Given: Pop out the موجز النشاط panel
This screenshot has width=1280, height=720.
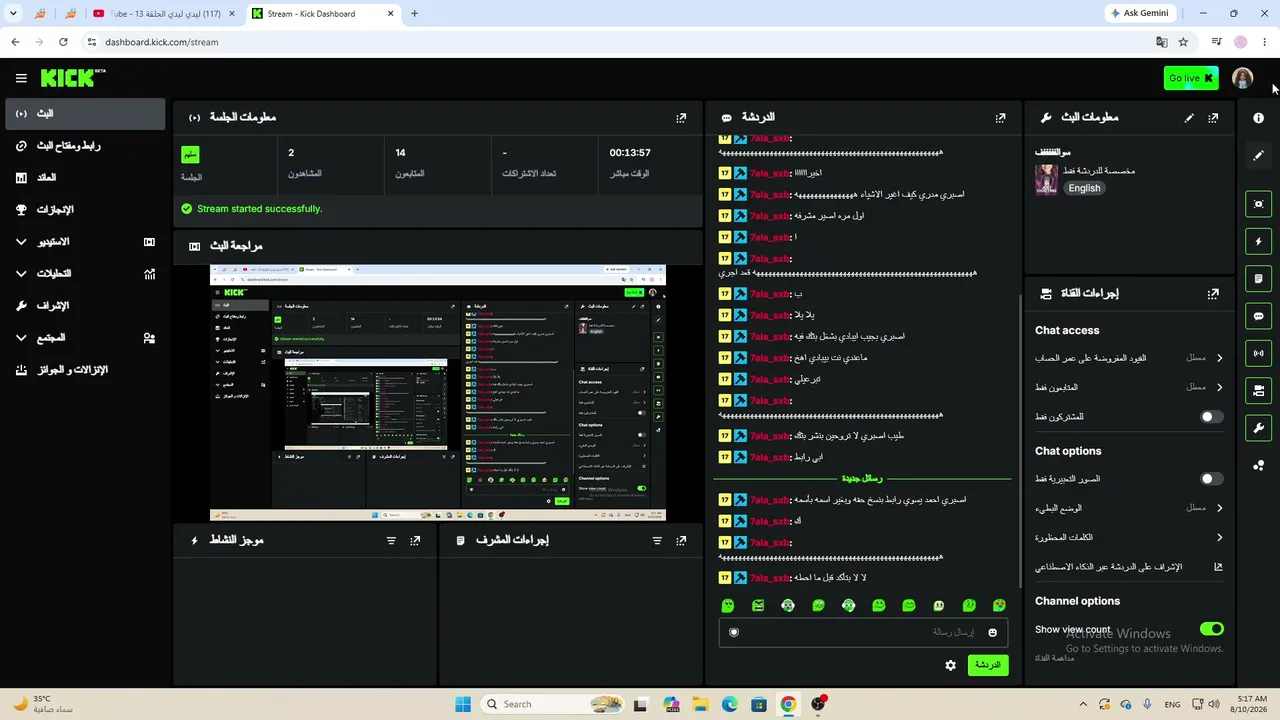Looking at the screenshot, I should [415, 541].
